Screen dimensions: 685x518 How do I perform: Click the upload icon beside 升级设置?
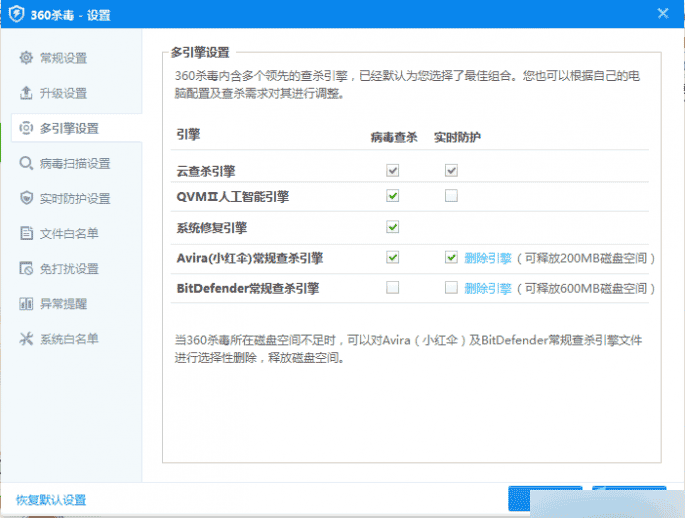[x=26, y=93]
